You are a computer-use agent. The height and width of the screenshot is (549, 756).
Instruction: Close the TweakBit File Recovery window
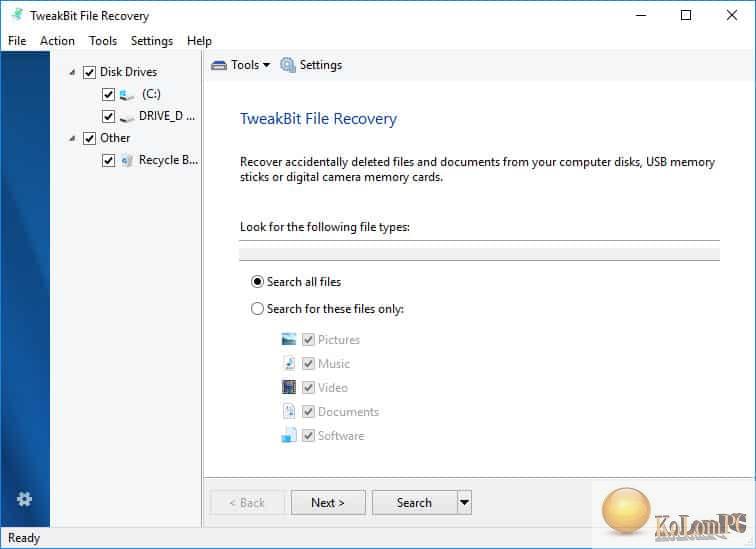click(731, 15)
